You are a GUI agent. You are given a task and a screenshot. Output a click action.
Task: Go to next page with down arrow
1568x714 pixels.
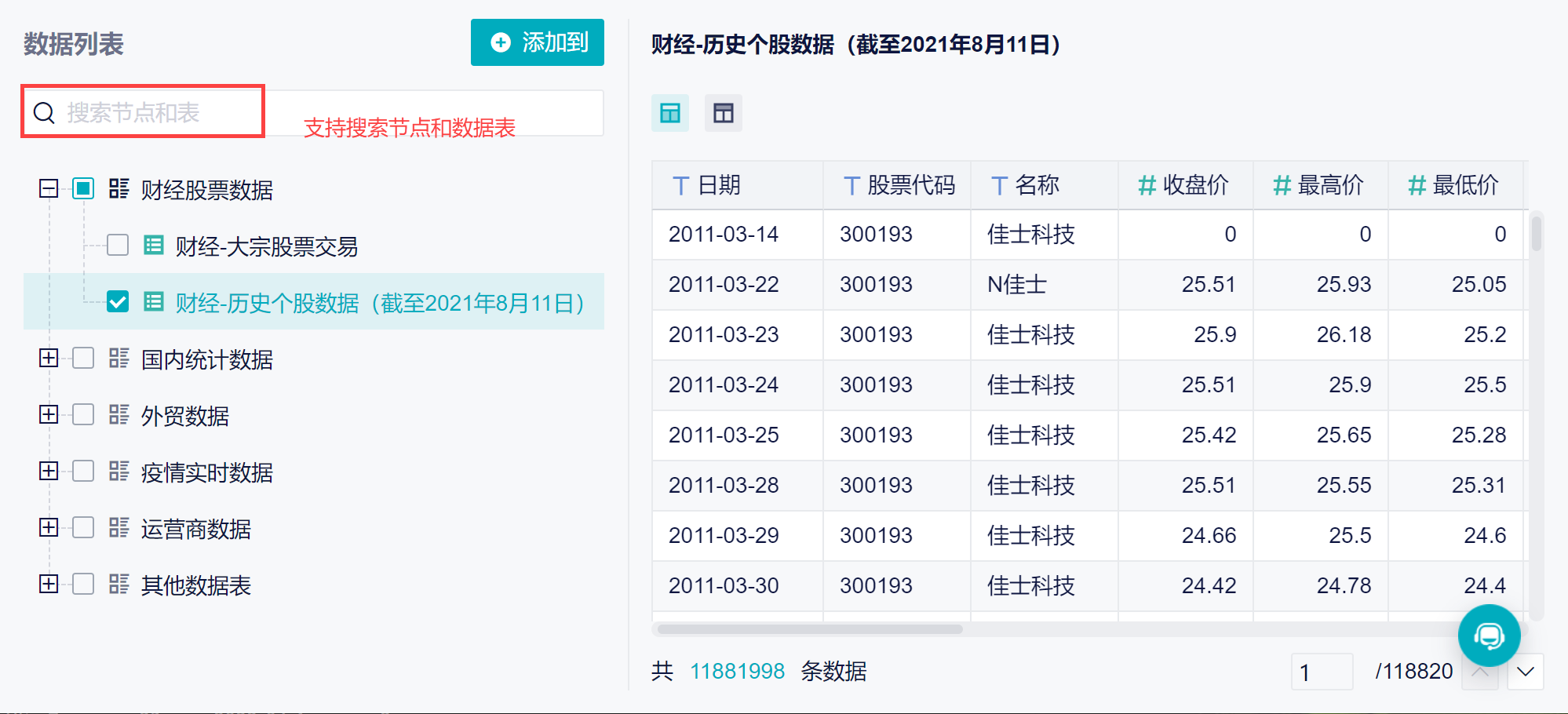coord(1526,672)
